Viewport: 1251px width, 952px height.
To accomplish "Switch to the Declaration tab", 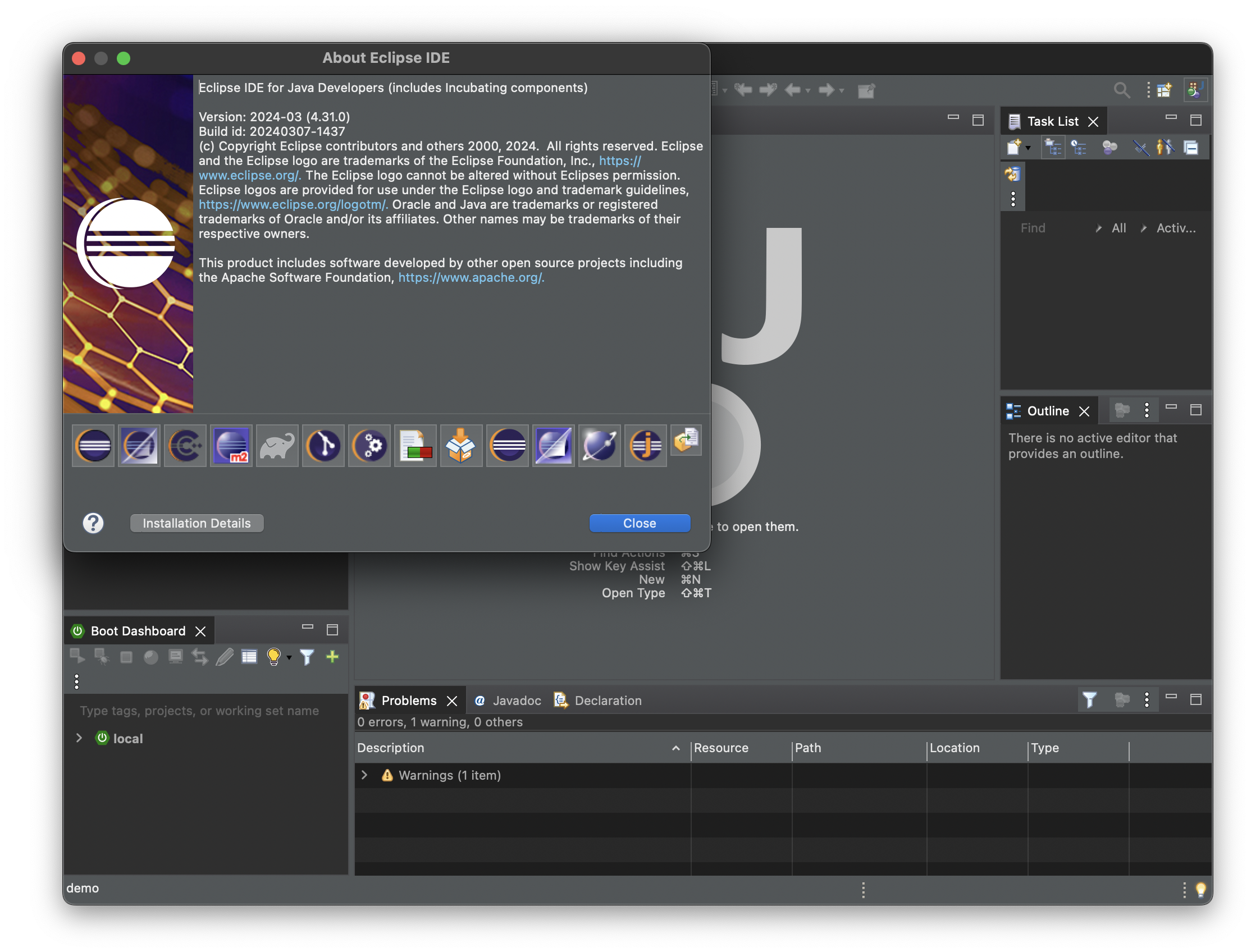I will [x=599, y=701].
